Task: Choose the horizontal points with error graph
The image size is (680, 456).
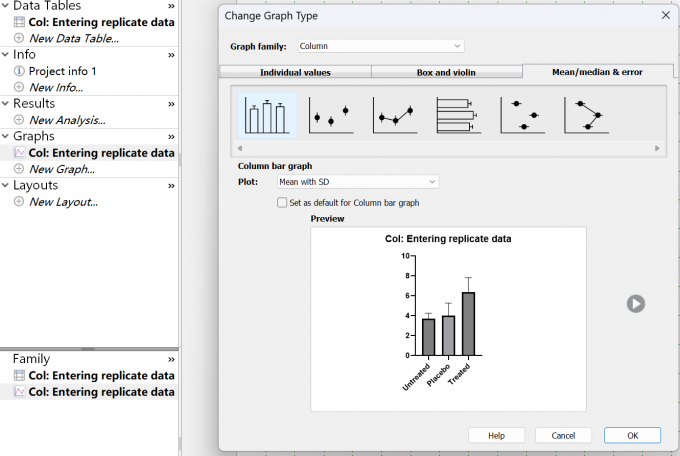Action: [522, 116]
